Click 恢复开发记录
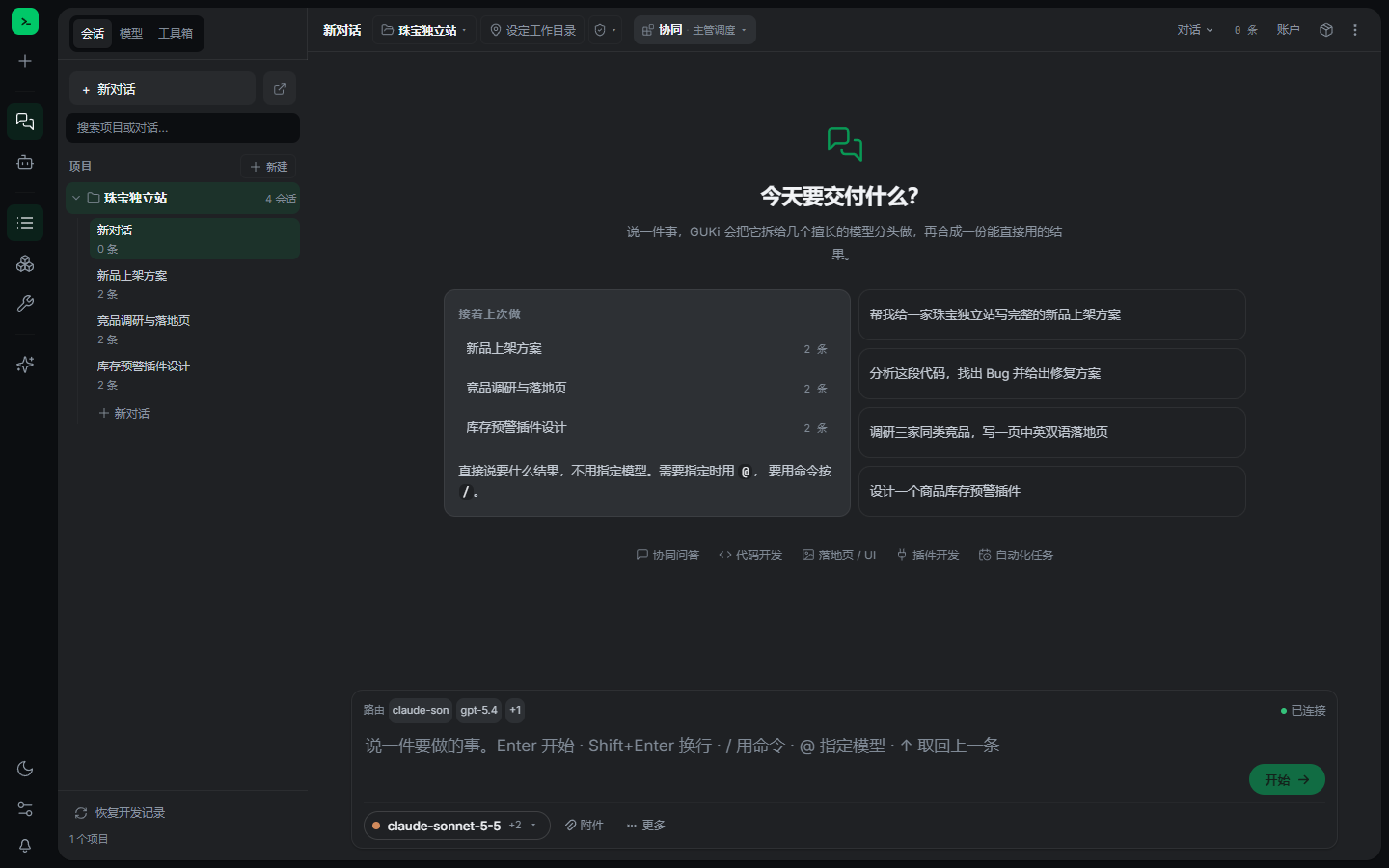 121,813
